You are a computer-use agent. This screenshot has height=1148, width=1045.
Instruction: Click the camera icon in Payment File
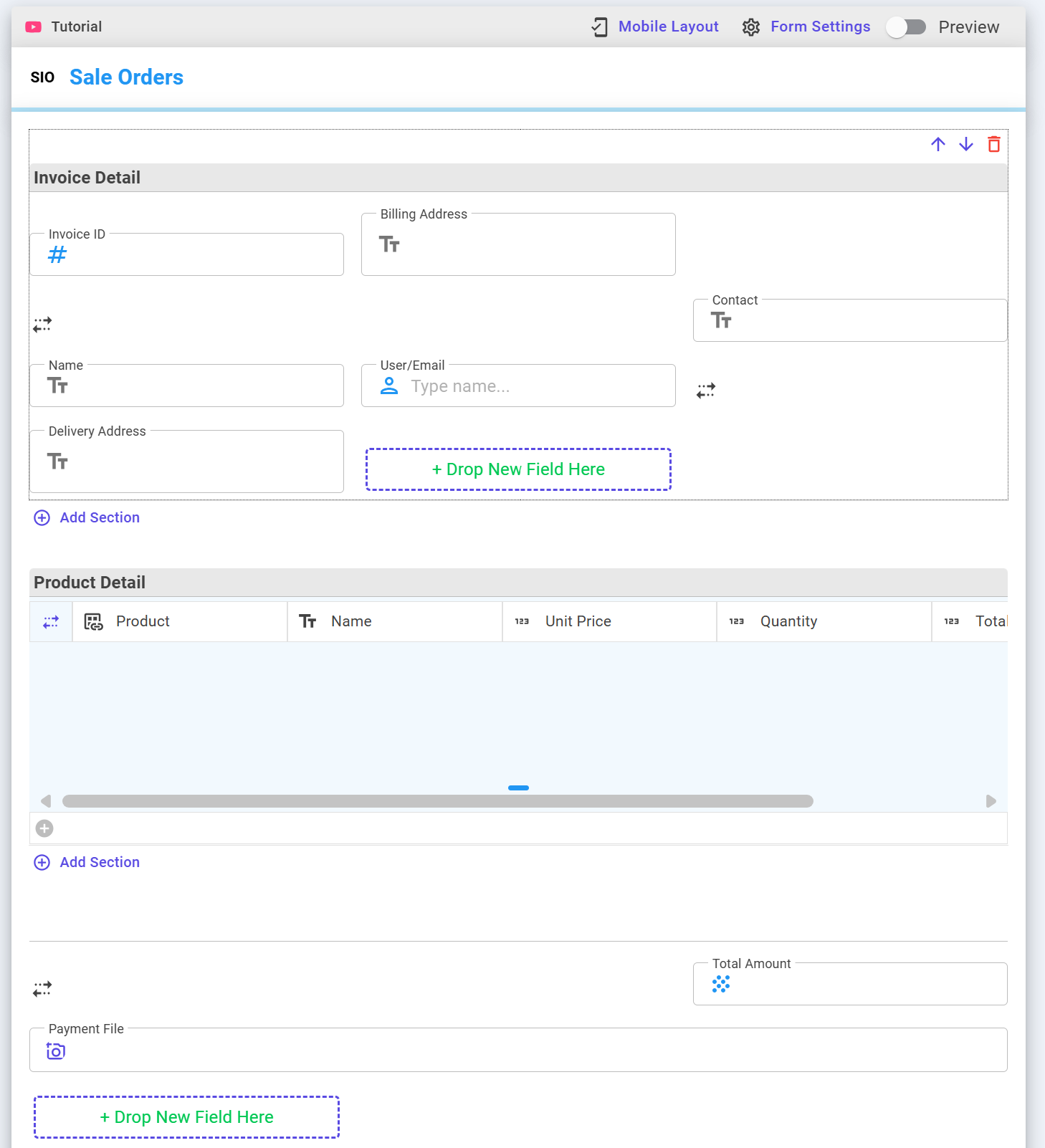tap(56, 1051)
